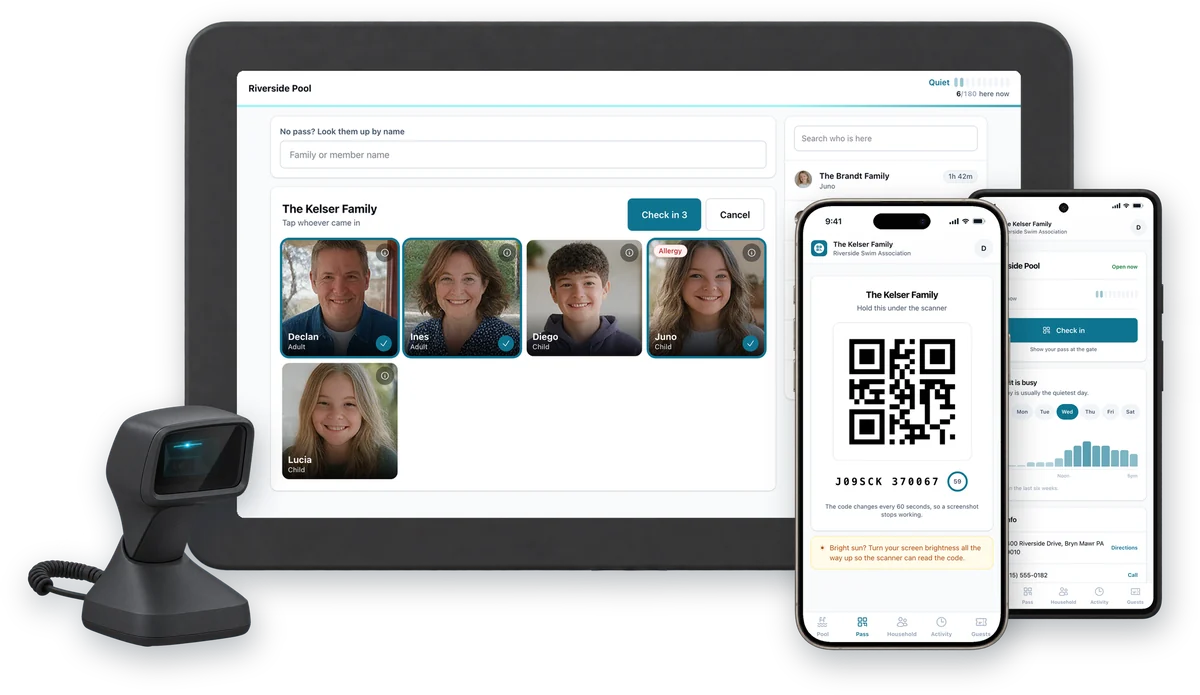Open the Household tab on front phone
This screenshot has height=695, width=1200.
(x=901, y=627)
